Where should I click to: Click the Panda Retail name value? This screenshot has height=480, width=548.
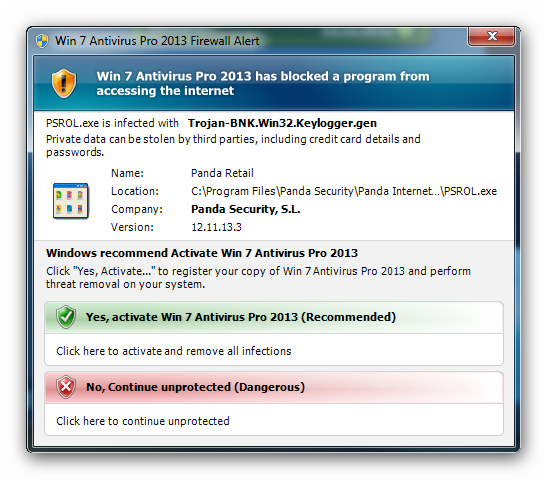click(x=222, y=173)
